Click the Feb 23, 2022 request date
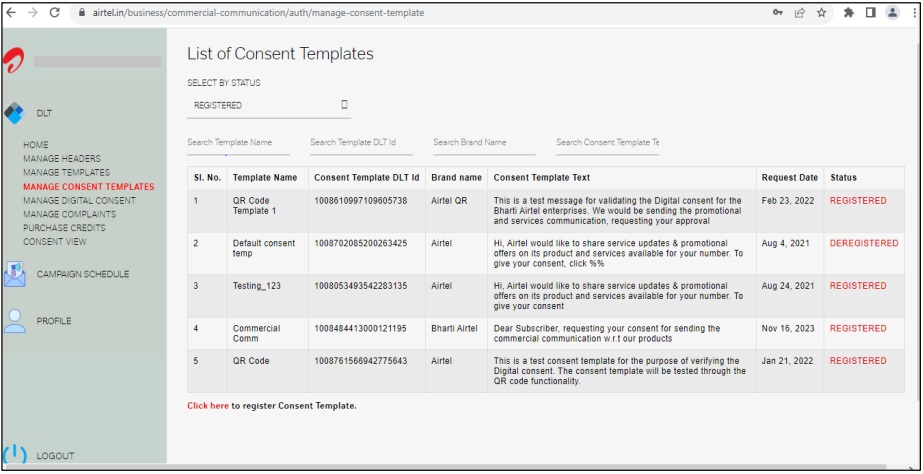 [x=788, y=201]
